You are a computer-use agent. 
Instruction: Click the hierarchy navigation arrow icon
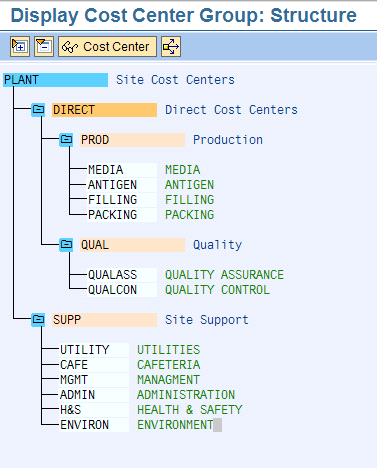pyautogui.click(x=171, y=47)
